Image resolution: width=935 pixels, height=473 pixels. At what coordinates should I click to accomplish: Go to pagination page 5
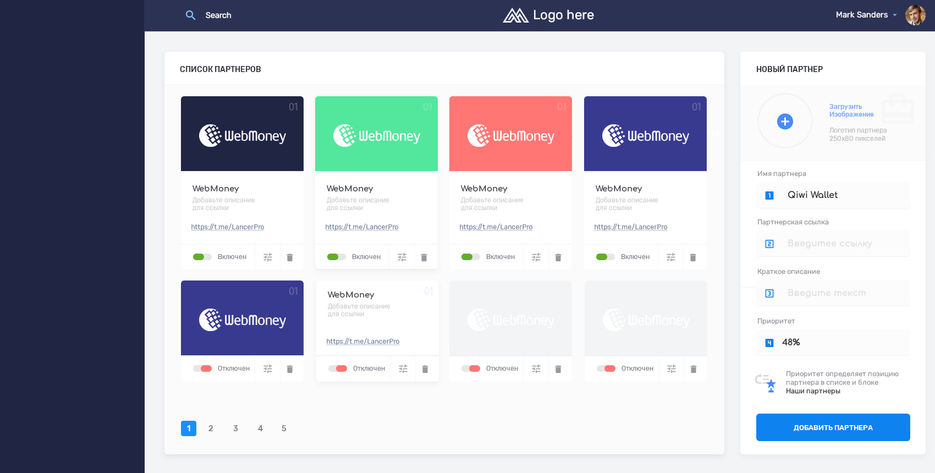pos(284,428)
